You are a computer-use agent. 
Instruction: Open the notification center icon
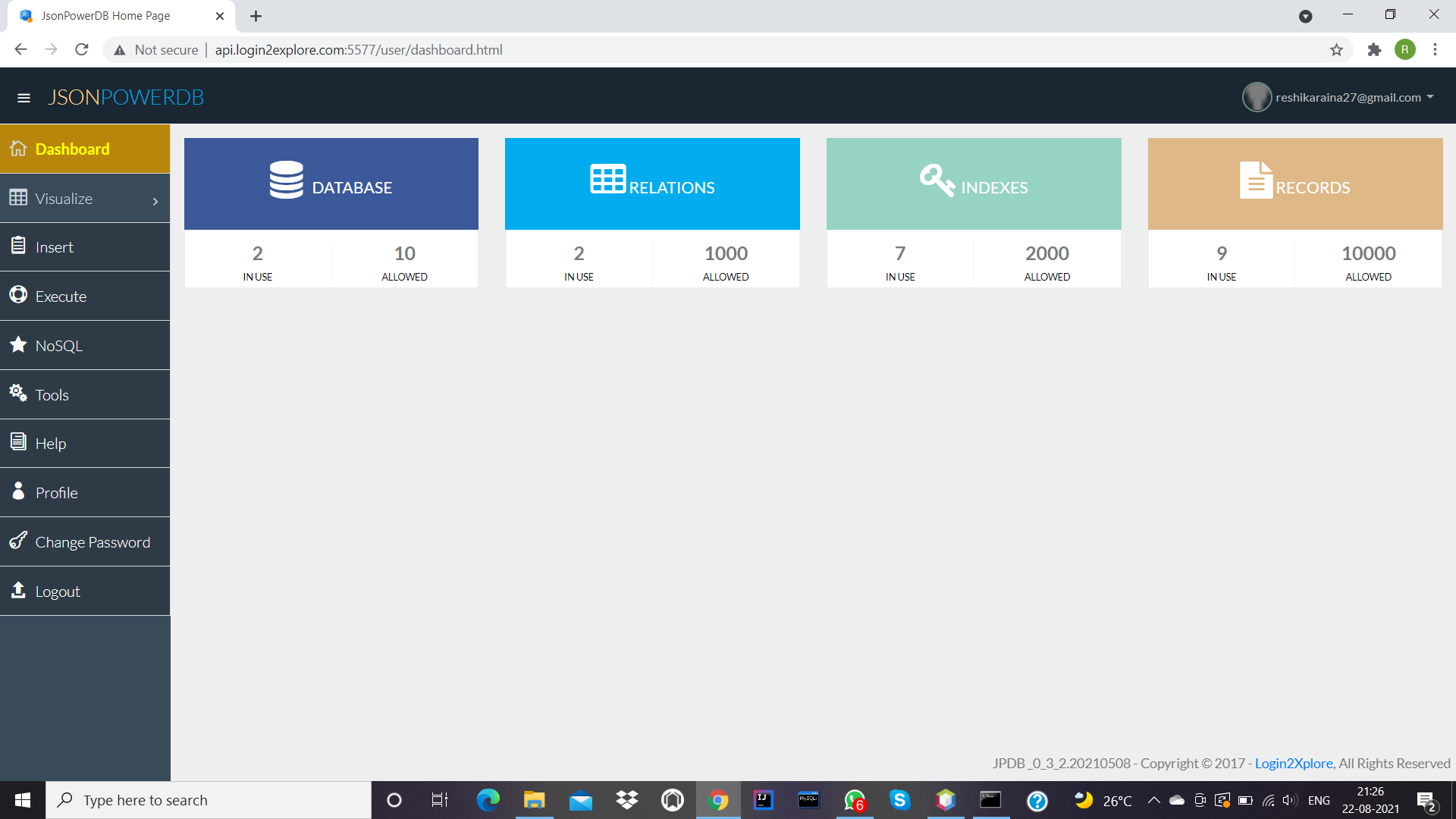pyautogui.click(x=1426, y=801)
